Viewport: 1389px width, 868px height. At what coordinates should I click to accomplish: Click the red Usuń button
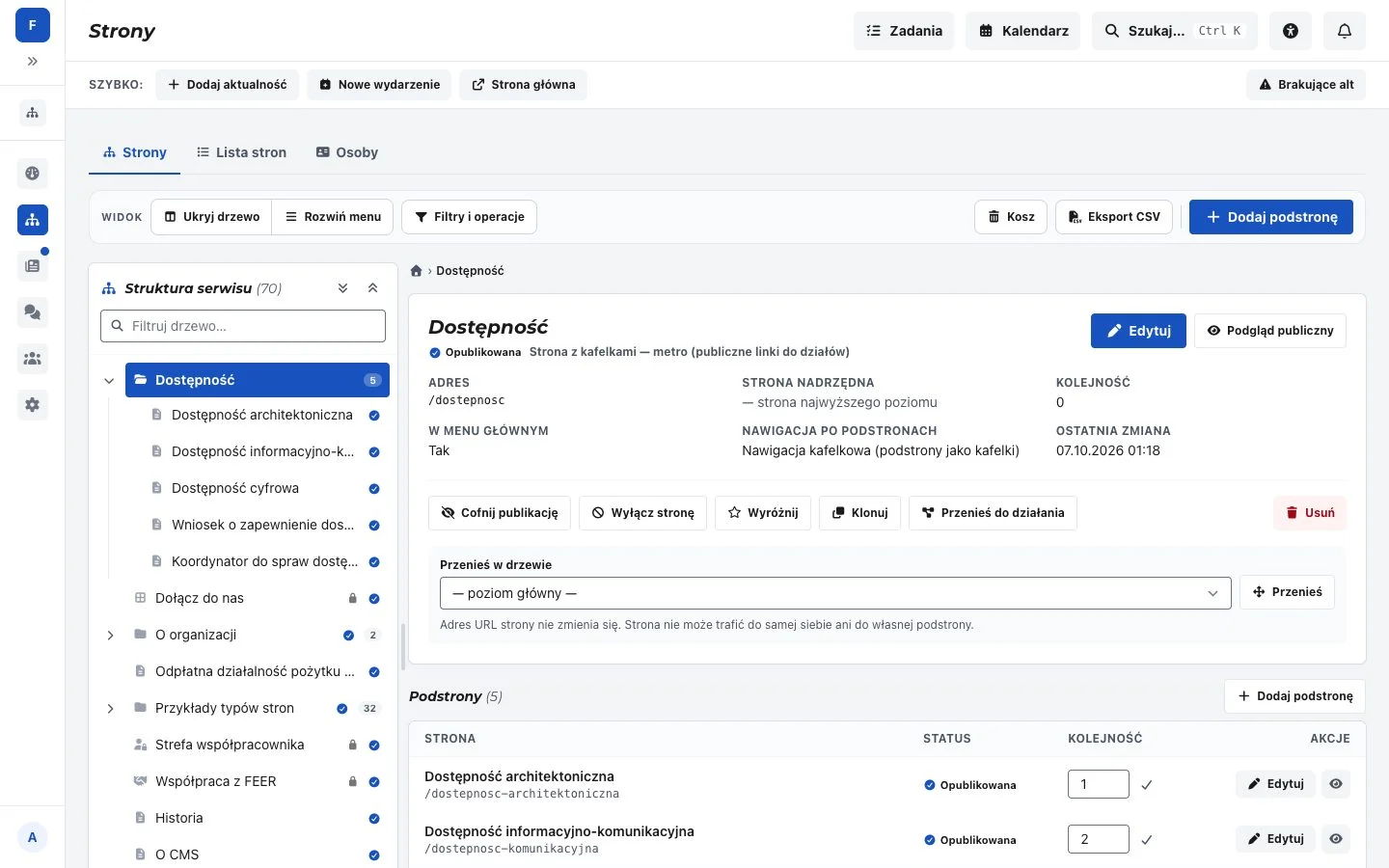click(1310, 513)
